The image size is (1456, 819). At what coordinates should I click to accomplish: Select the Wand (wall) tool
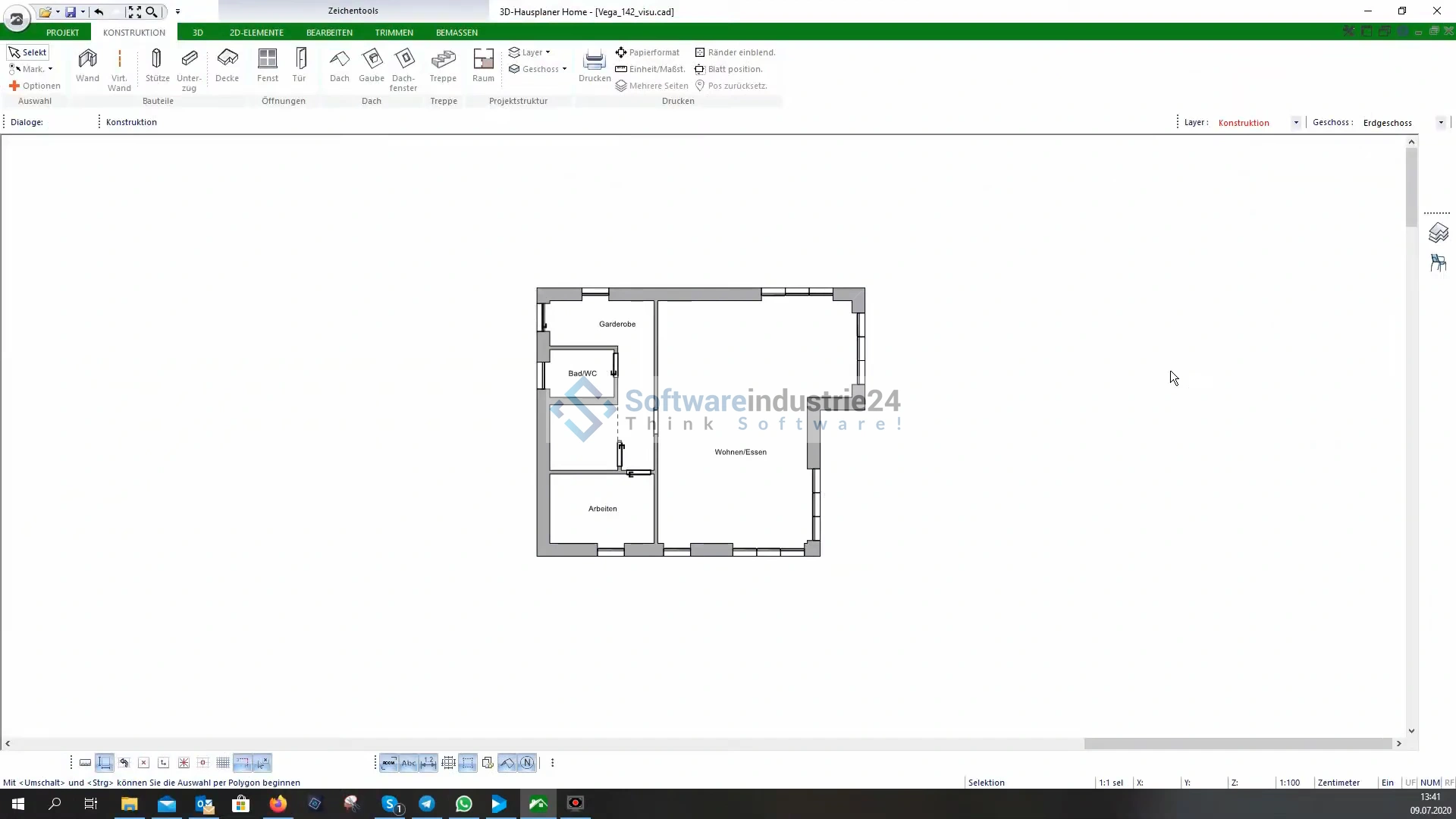pos(87,65)
